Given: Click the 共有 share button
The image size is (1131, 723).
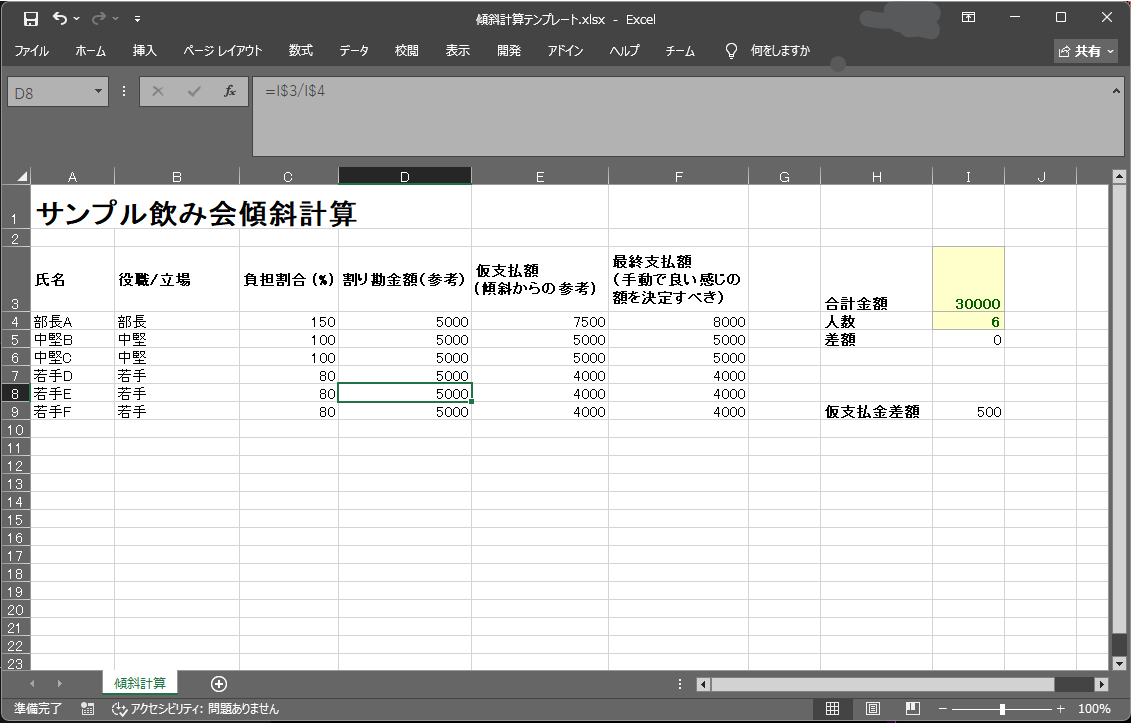Looking at the screenshot, I should coord(1086,51).
